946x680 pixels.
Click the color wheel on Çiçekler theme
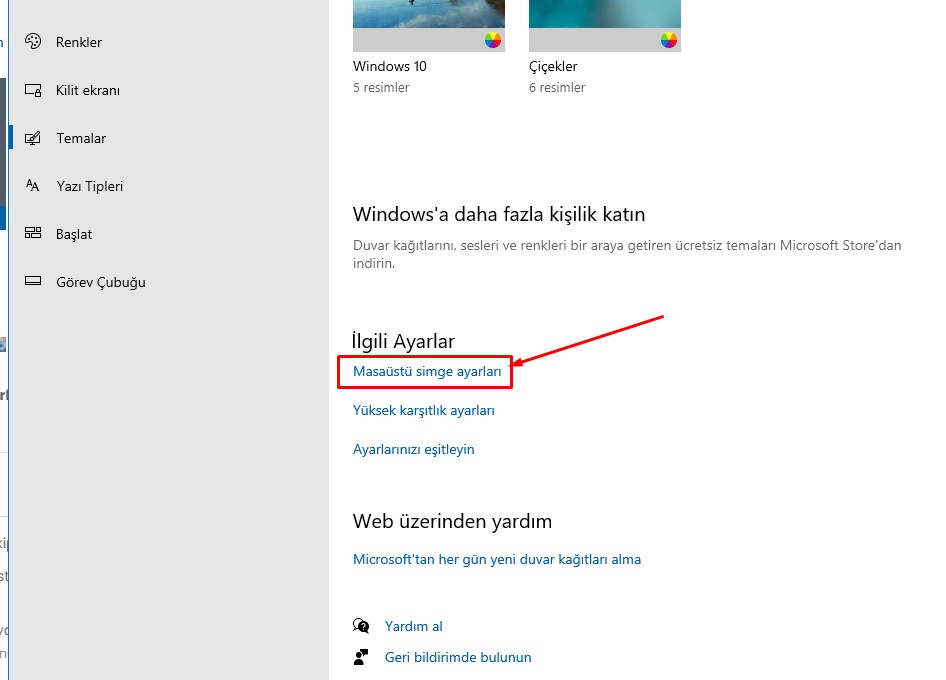pyautogui.click(x=669, y=40)
